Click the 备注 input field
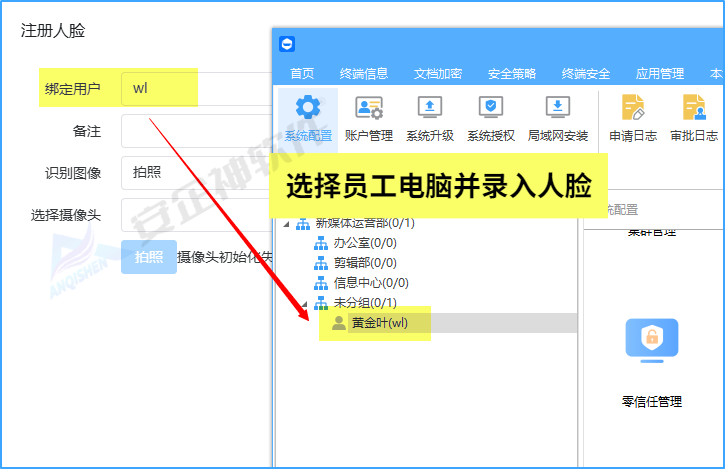725x469 pixels. point(197,131)
